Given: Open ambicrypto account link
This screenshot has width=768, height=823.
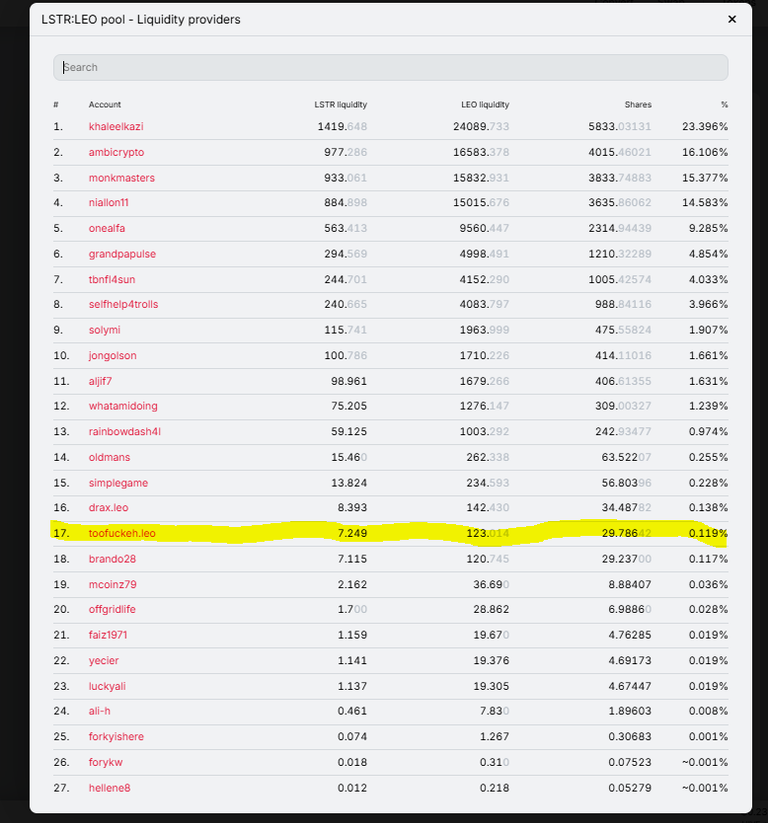Looking at the screenshot, I should 116,152.
